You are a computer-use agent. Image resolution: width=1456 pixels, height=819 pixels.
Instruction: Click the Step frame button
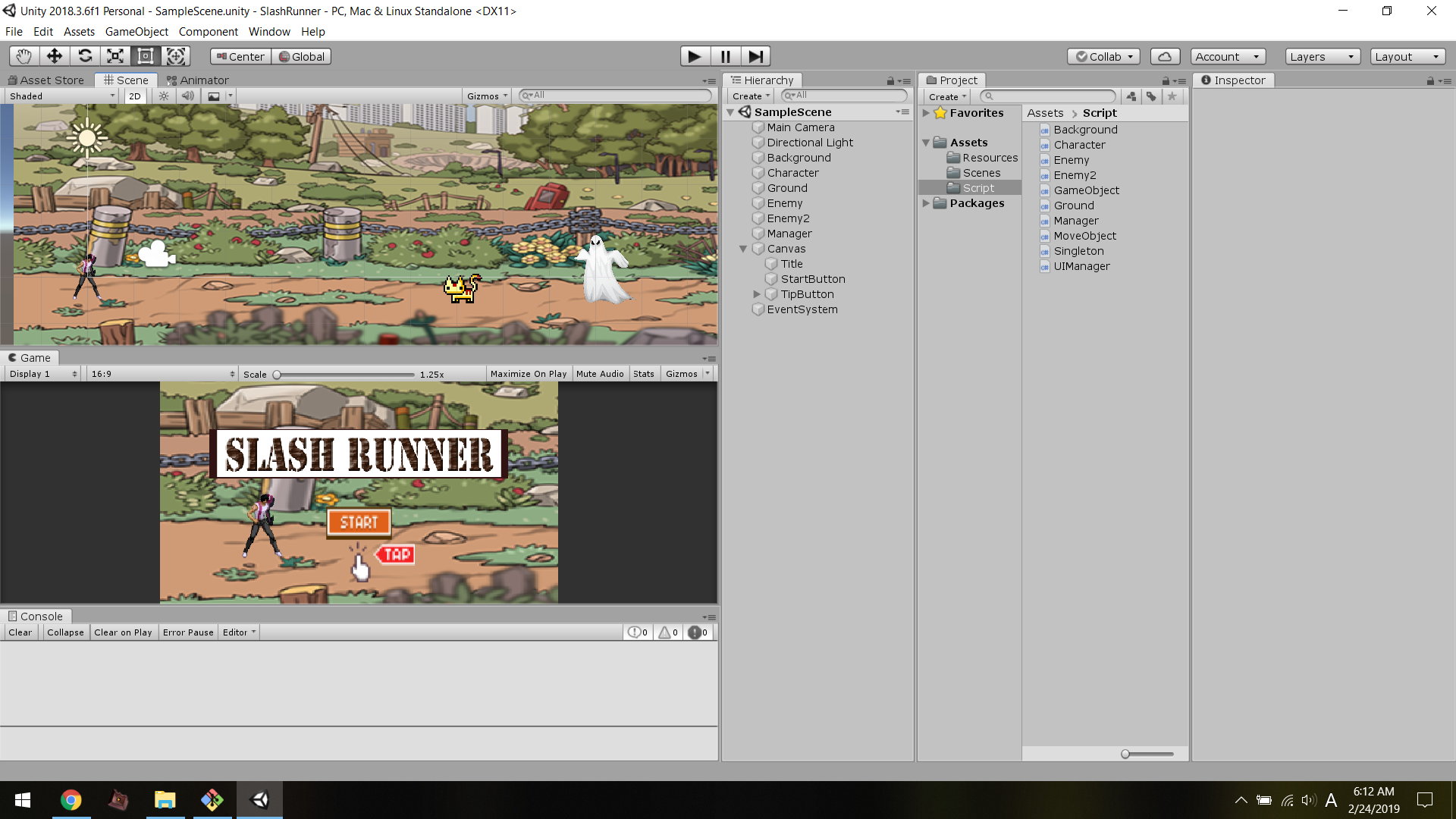point(755,56)
